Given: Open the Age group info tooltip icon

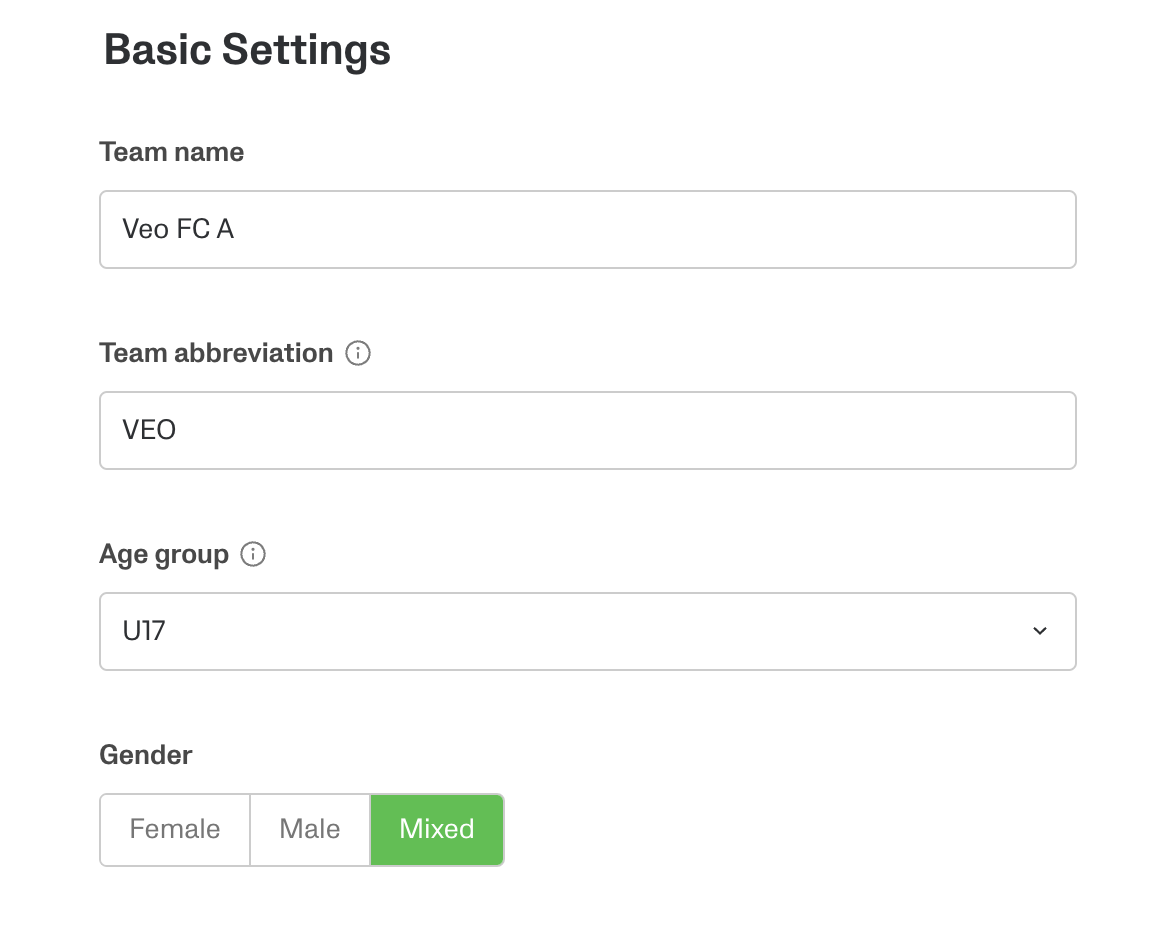Looking at the screenshot, I should pos(253,554).
